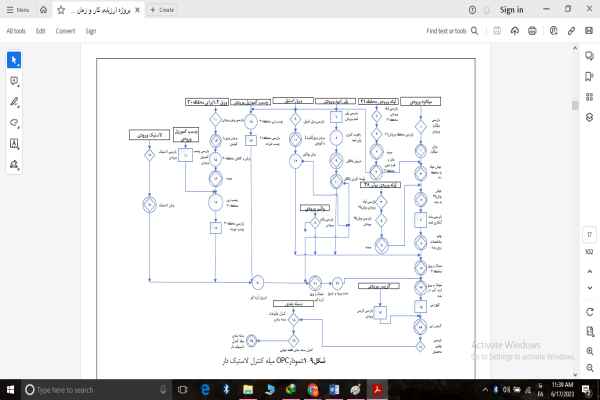Star the current document as favorite
Viewport: 600px width, 400px height.
[x=61, y=9]
